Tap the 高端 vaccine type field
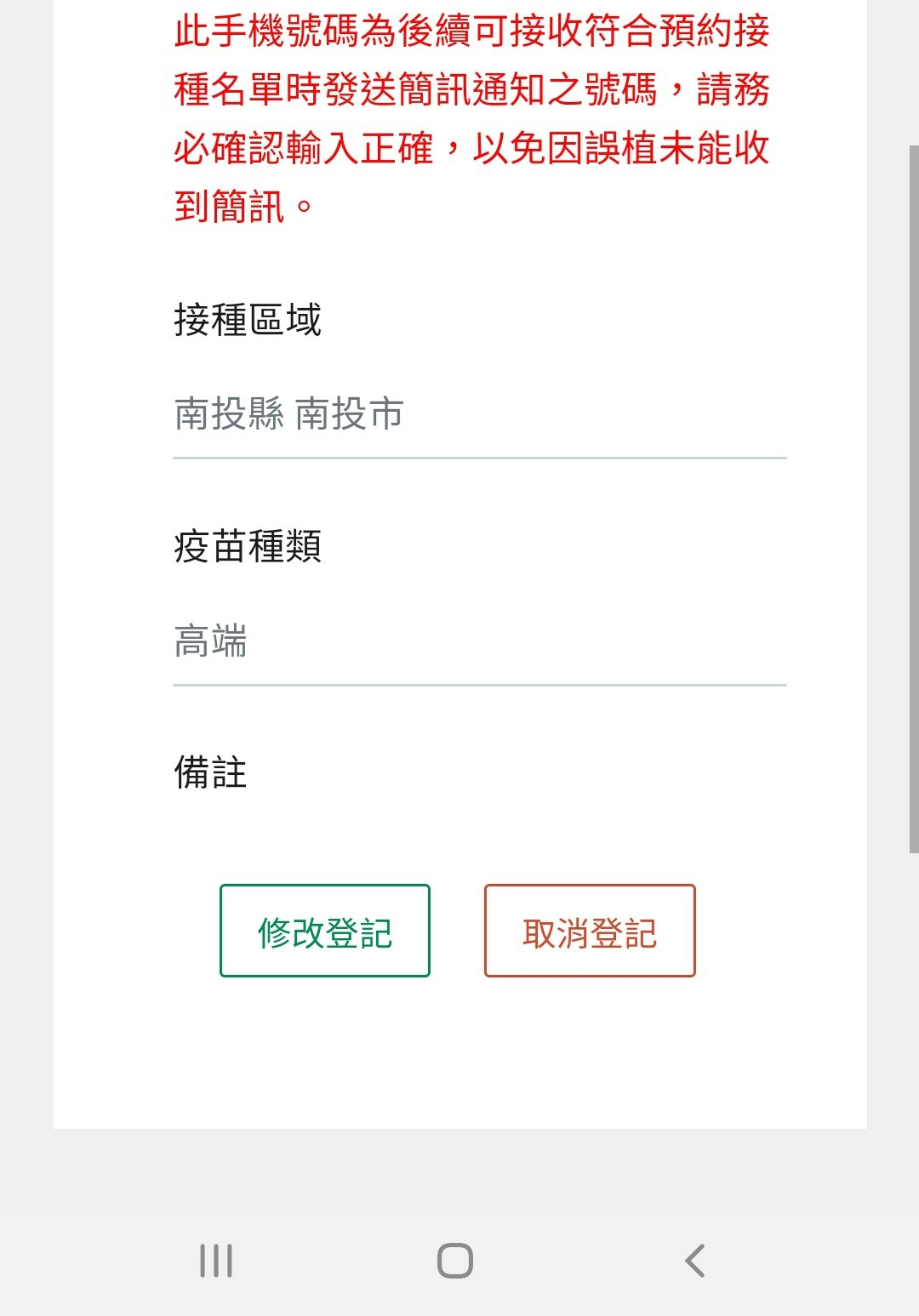 click(x=211, y=641)
